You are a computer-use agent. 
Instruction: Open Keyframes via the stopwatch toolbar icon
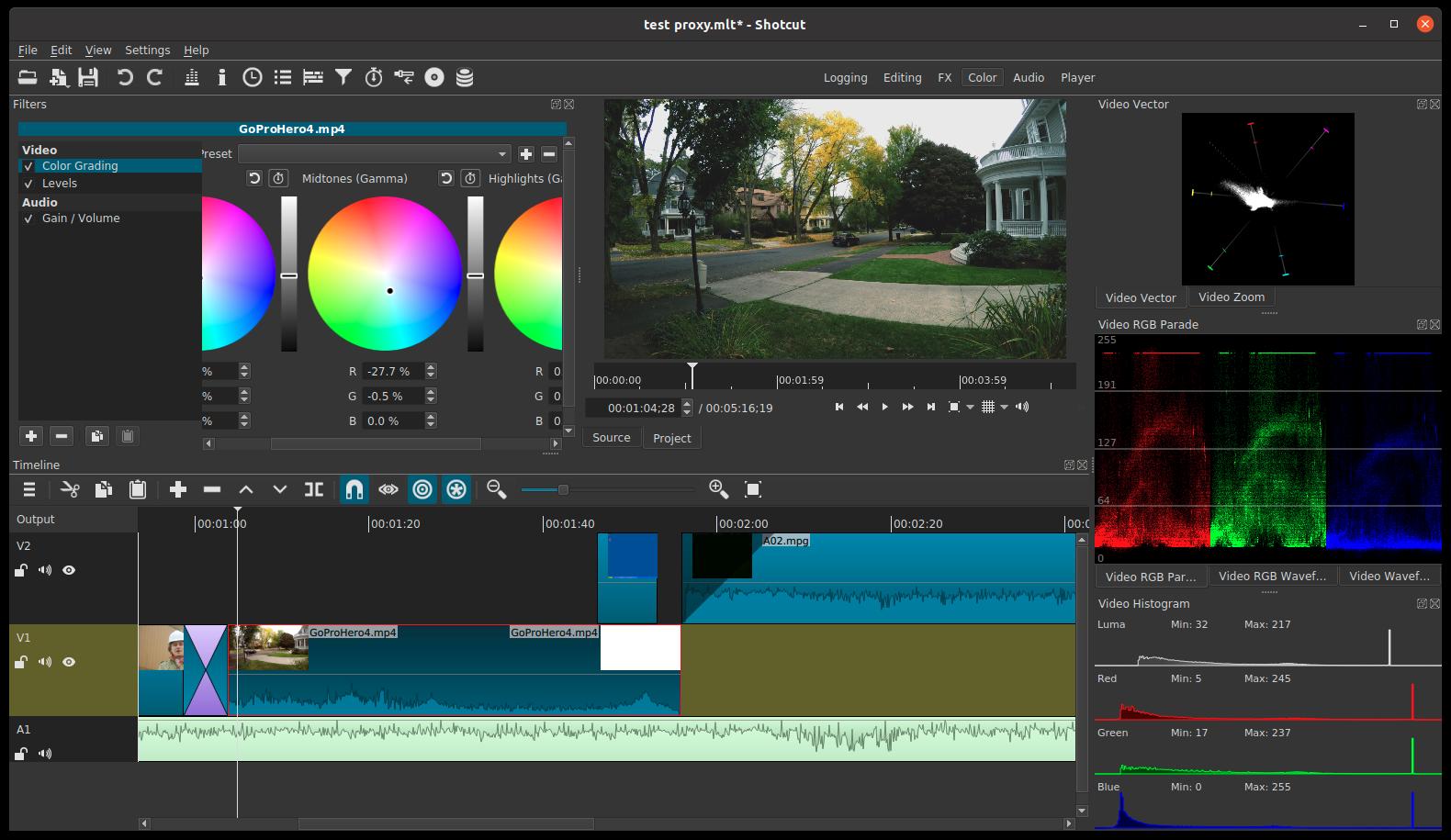pyautogui.click(x=374, y=77)
